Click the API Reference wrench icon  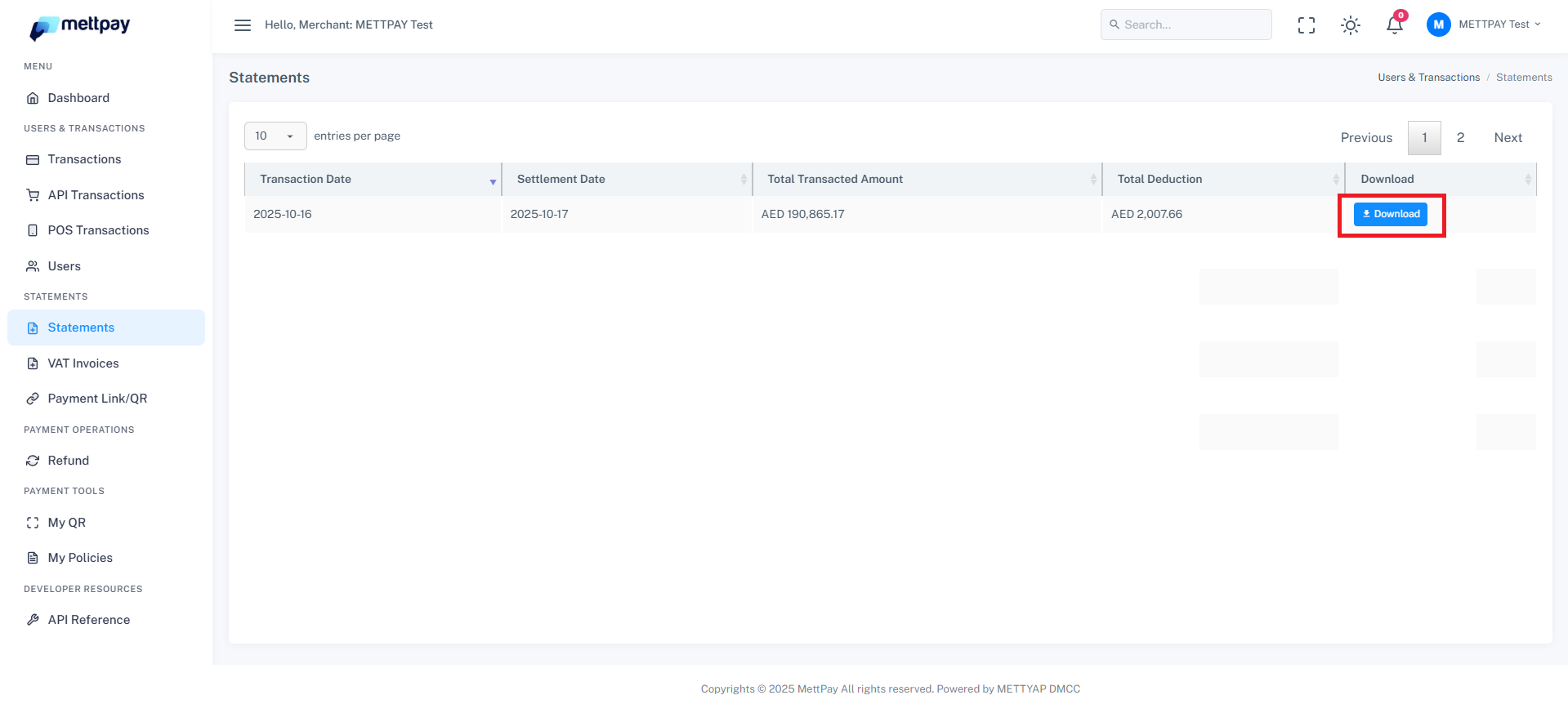[33, 620]
